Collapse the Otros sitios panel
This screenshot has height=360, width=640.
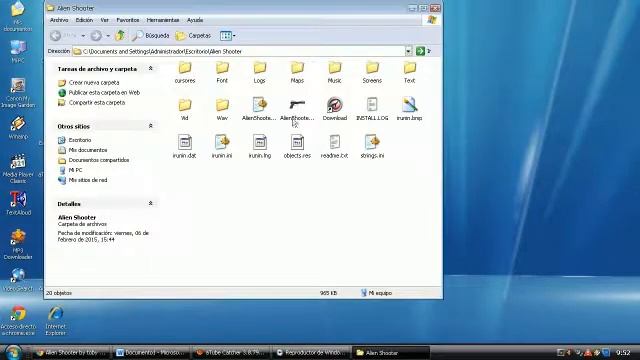point(151,126)
